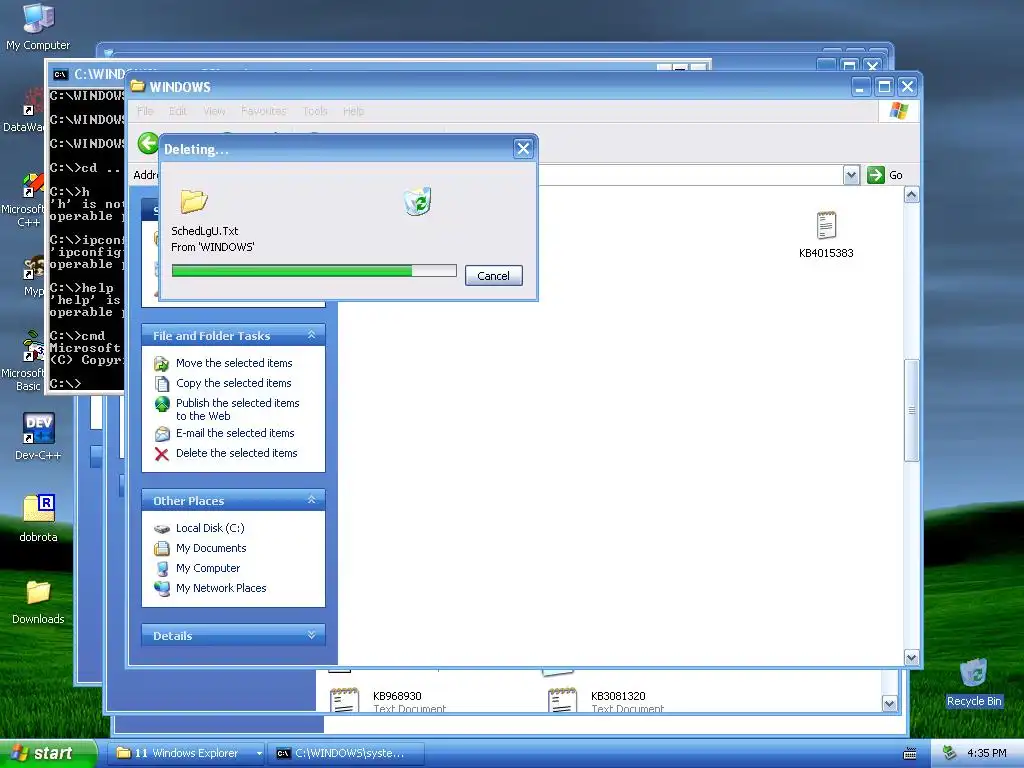Open the Favorites menu

pyautogui.click(x=263, y=111)
